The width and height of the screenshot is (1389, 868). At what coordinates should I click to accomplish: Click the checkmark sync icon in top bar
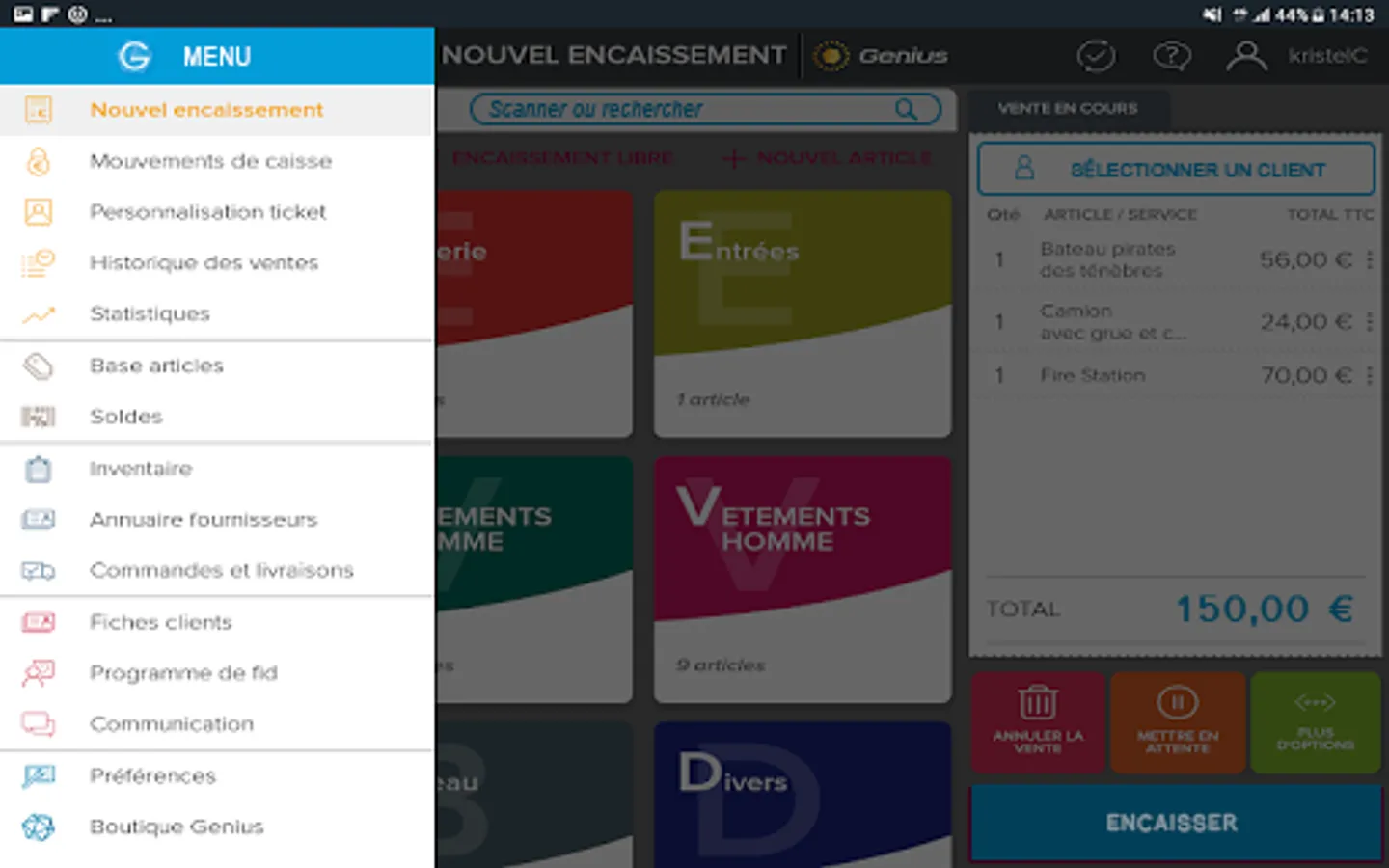[x=1096, y=56]
